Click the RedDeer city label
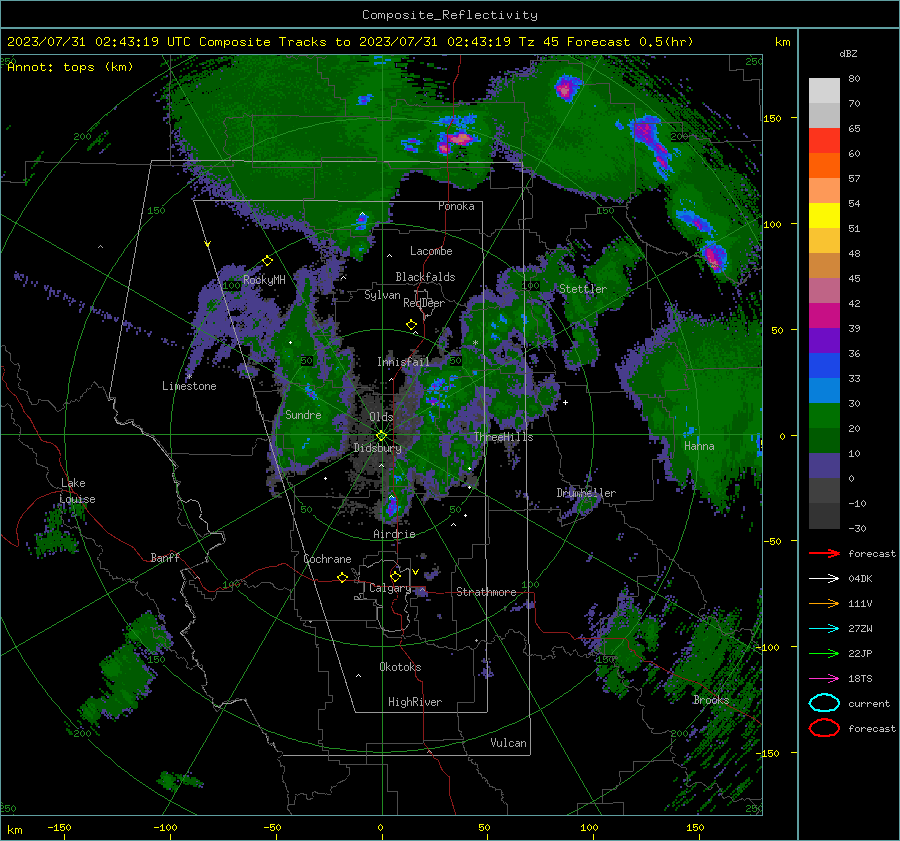 pyautogui.click(x=424, y=303)
